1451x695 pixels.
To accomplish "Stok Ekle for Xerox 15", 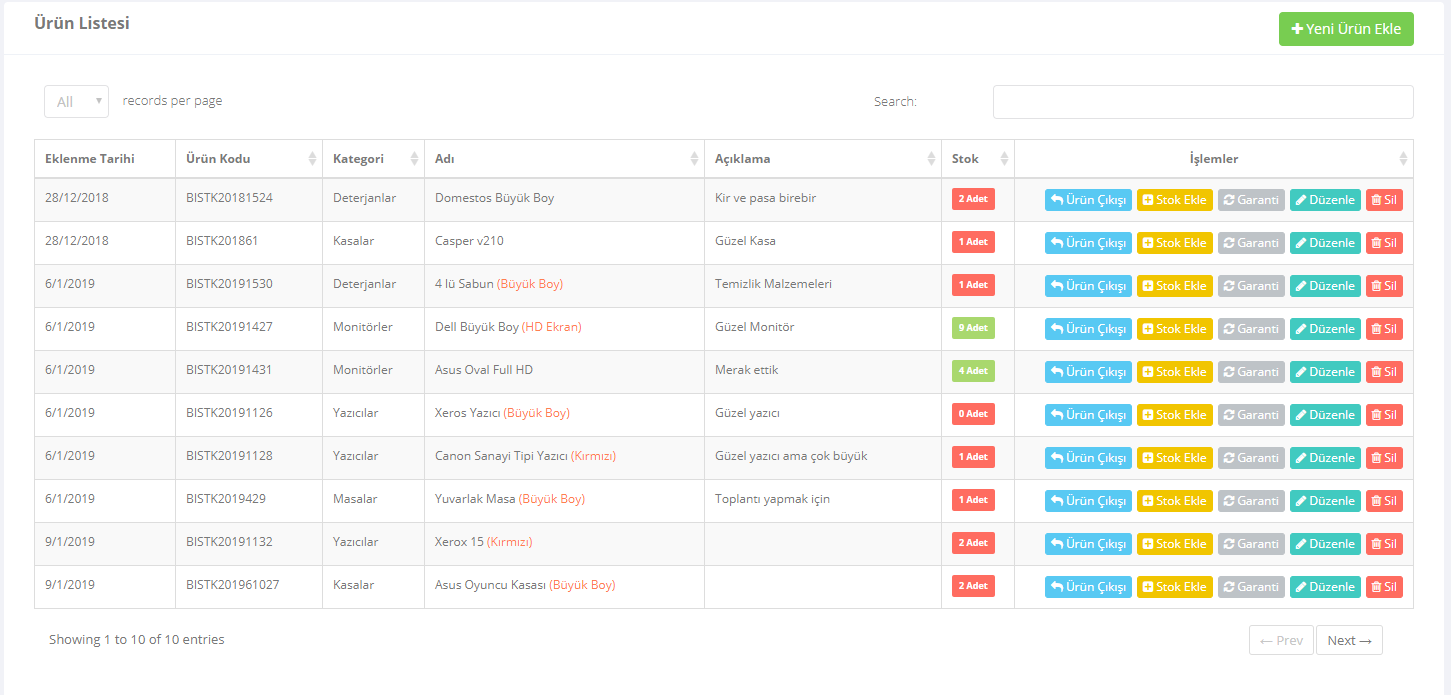I will 1174,544.
